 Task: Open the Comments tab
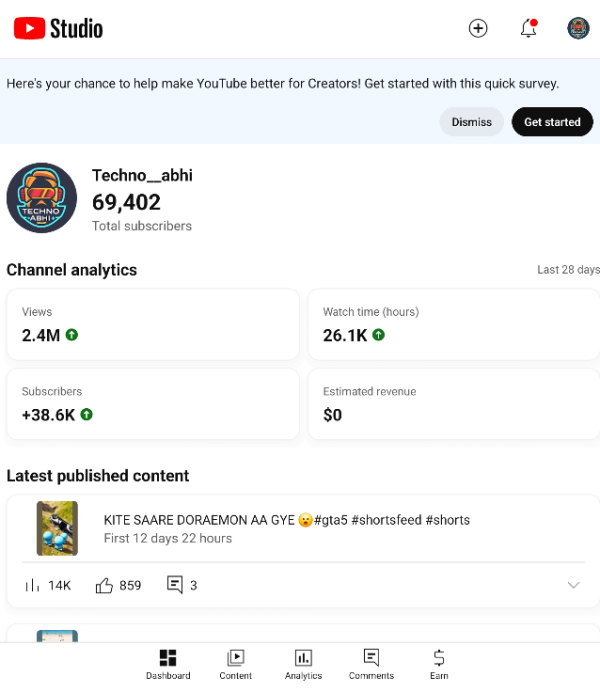[371, 664]
